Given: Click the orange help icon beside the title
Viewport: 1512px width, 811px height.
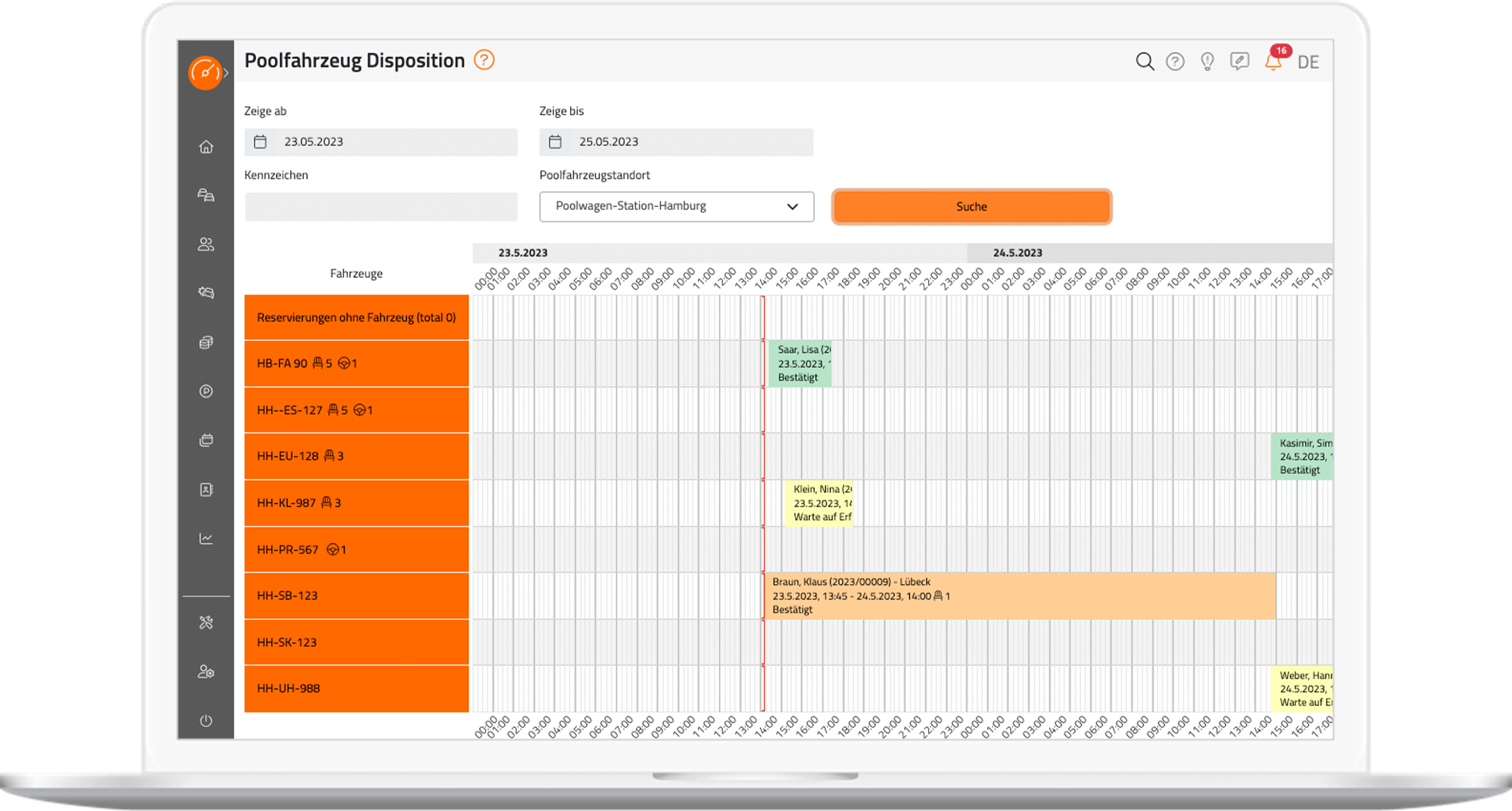Looking at the screenshot, I should [484, 60].
